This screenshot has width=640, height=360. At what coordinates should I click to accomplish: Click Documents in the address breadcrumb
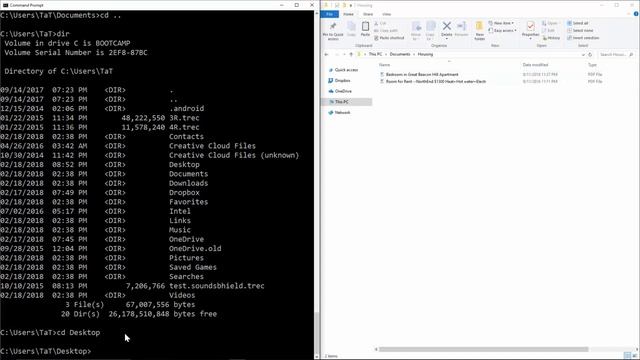coord(400,54)
